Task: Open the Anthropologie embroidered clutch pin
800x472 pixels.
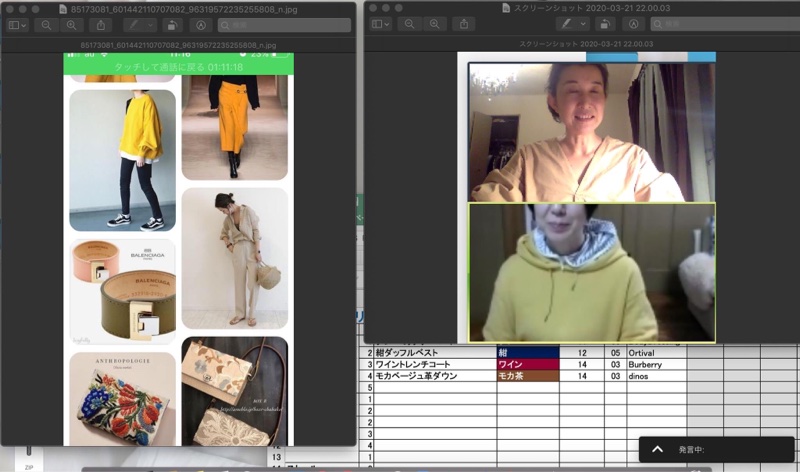Action: point(122,399)
